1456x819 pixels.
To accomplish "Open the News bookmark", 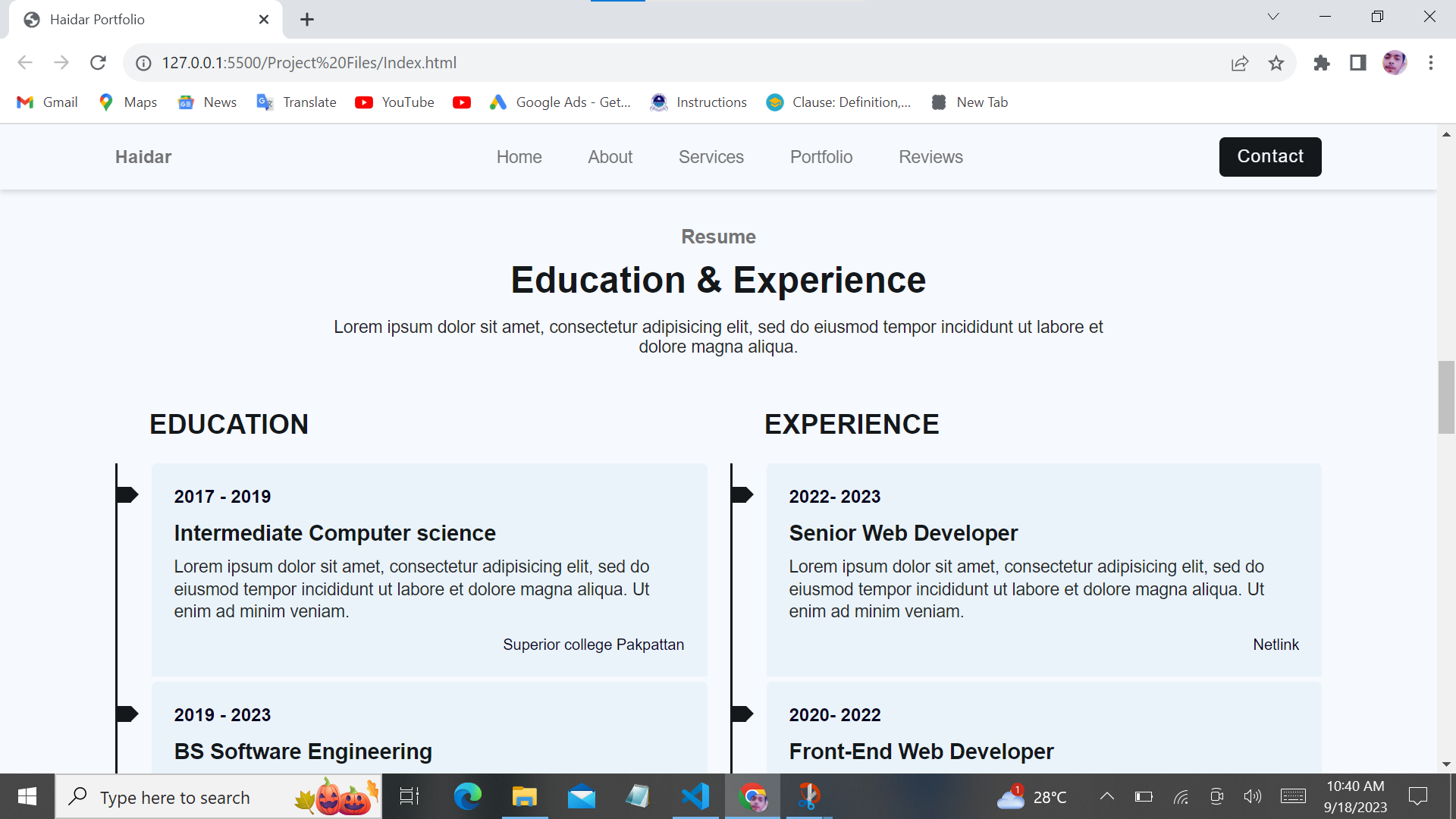I will tap(207, 102).
